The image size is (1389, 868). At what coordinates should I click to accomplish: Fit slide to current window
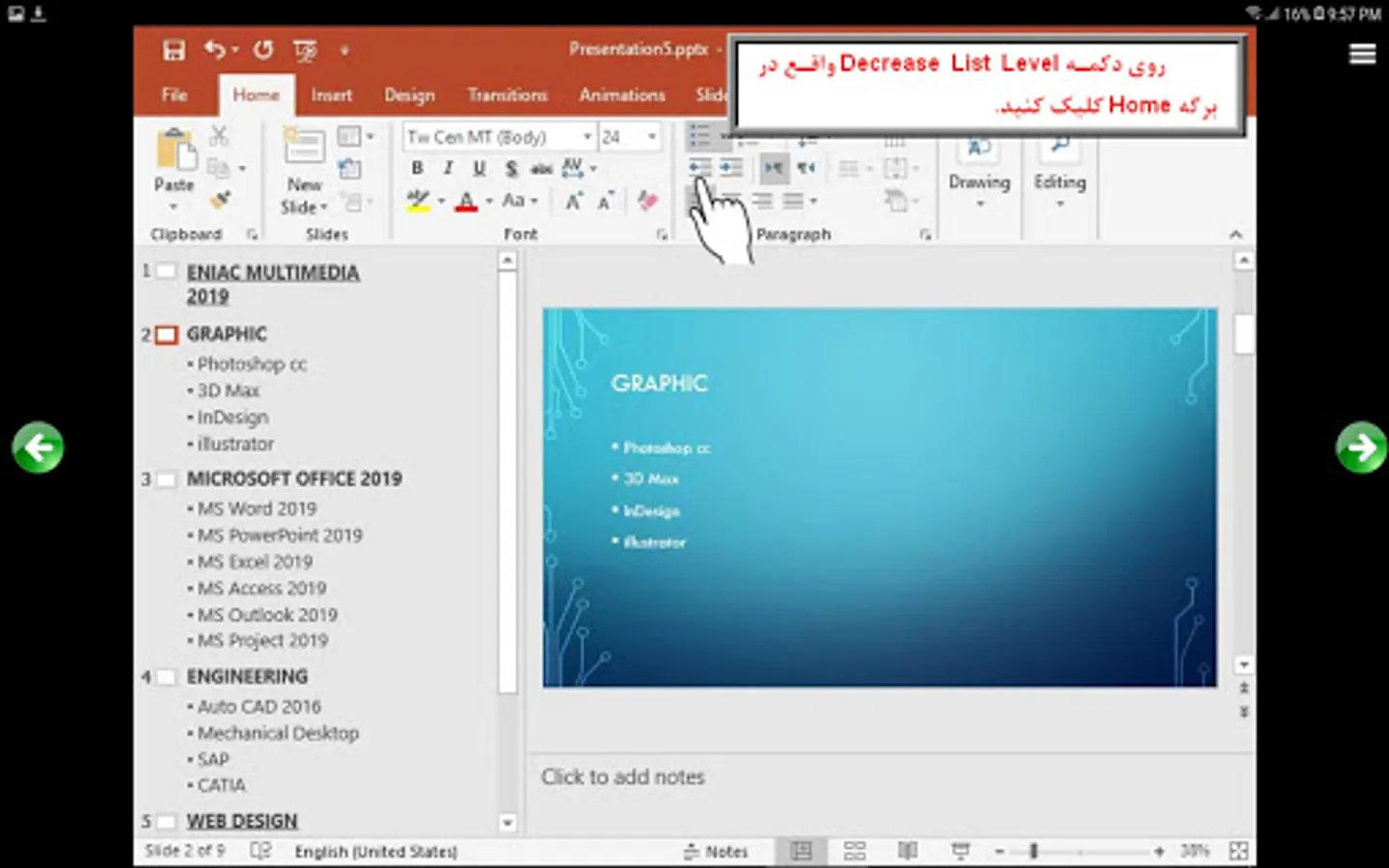click(x=1239, y=851)
